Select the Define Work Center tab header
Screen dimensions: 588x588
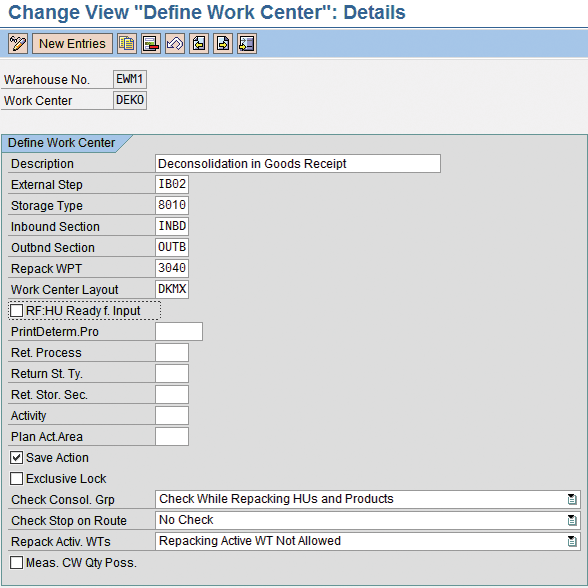62,143
